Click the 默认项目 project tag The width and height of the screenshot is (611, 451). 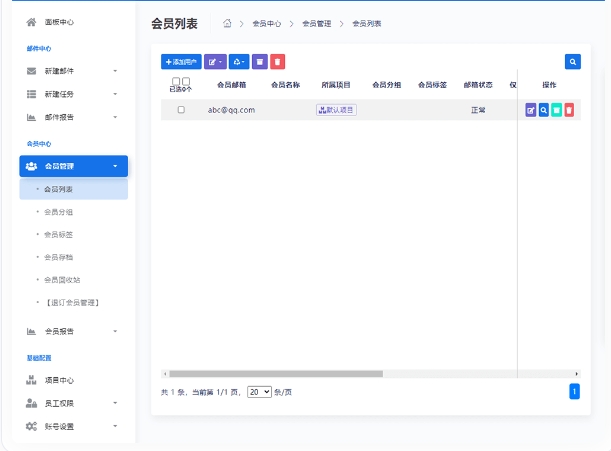[336, 110]
